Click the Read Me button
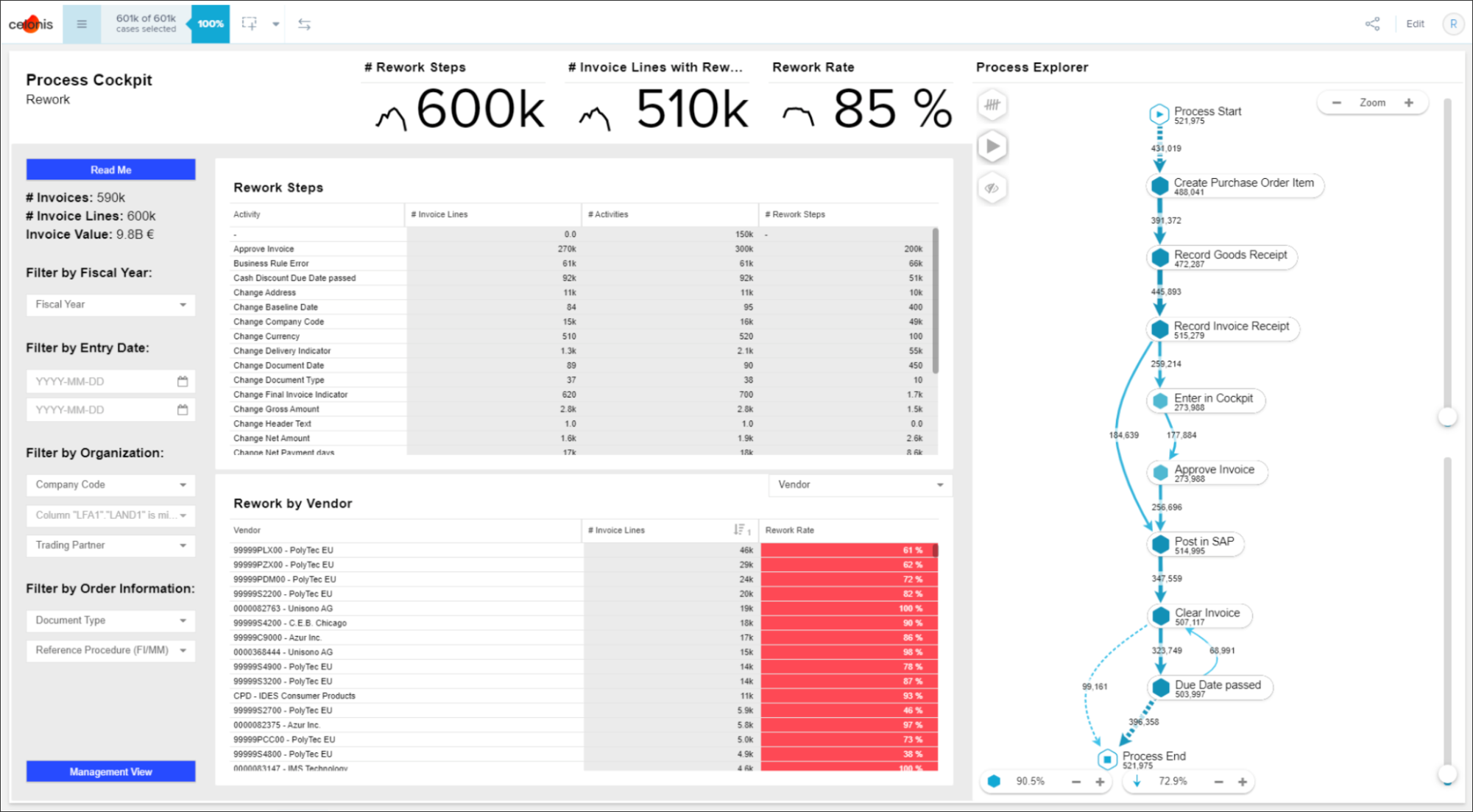 click(110, 169)
